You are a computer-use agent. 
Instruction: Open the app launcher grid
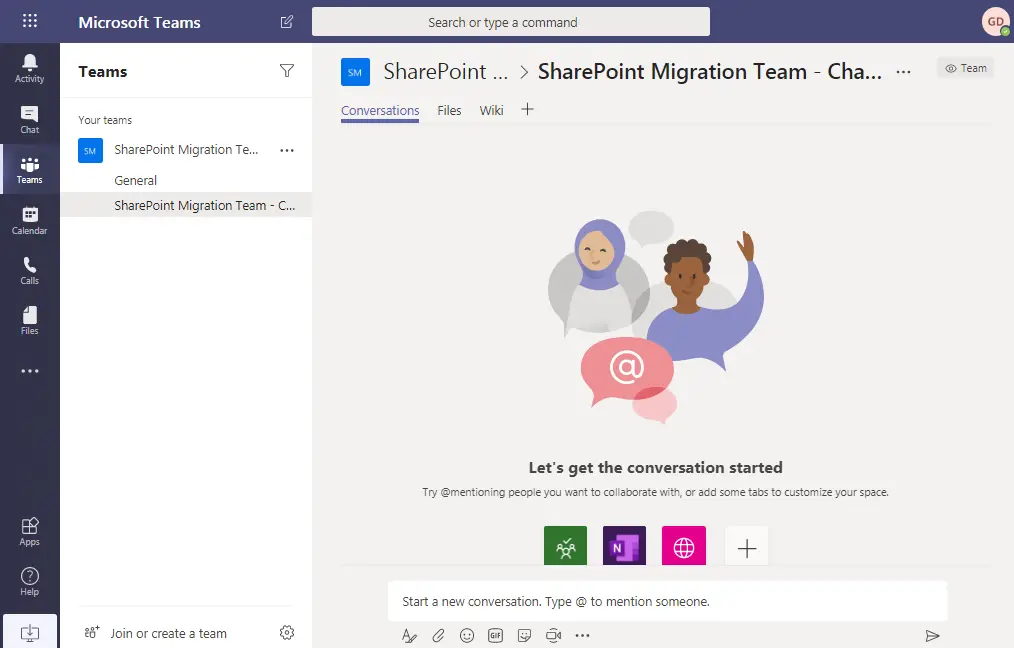(x=30, y=21)
